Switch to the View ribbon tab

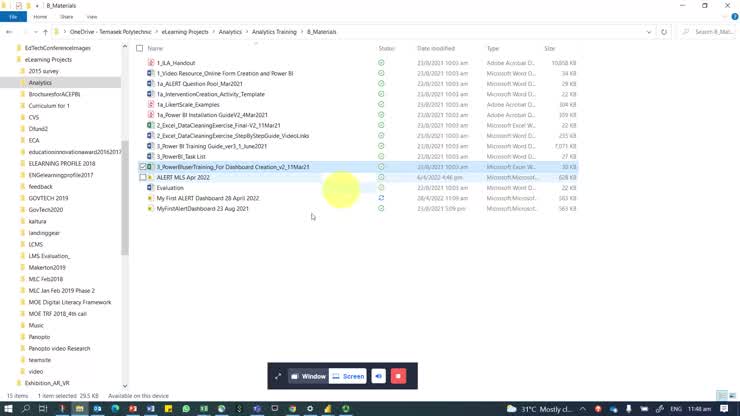coord(92,17)
